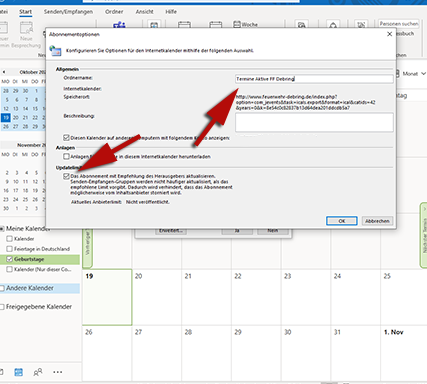Screen dimensions: 427x384
Task: Collapse the Meine Kalender group
Action: click(x=2, y=229)
